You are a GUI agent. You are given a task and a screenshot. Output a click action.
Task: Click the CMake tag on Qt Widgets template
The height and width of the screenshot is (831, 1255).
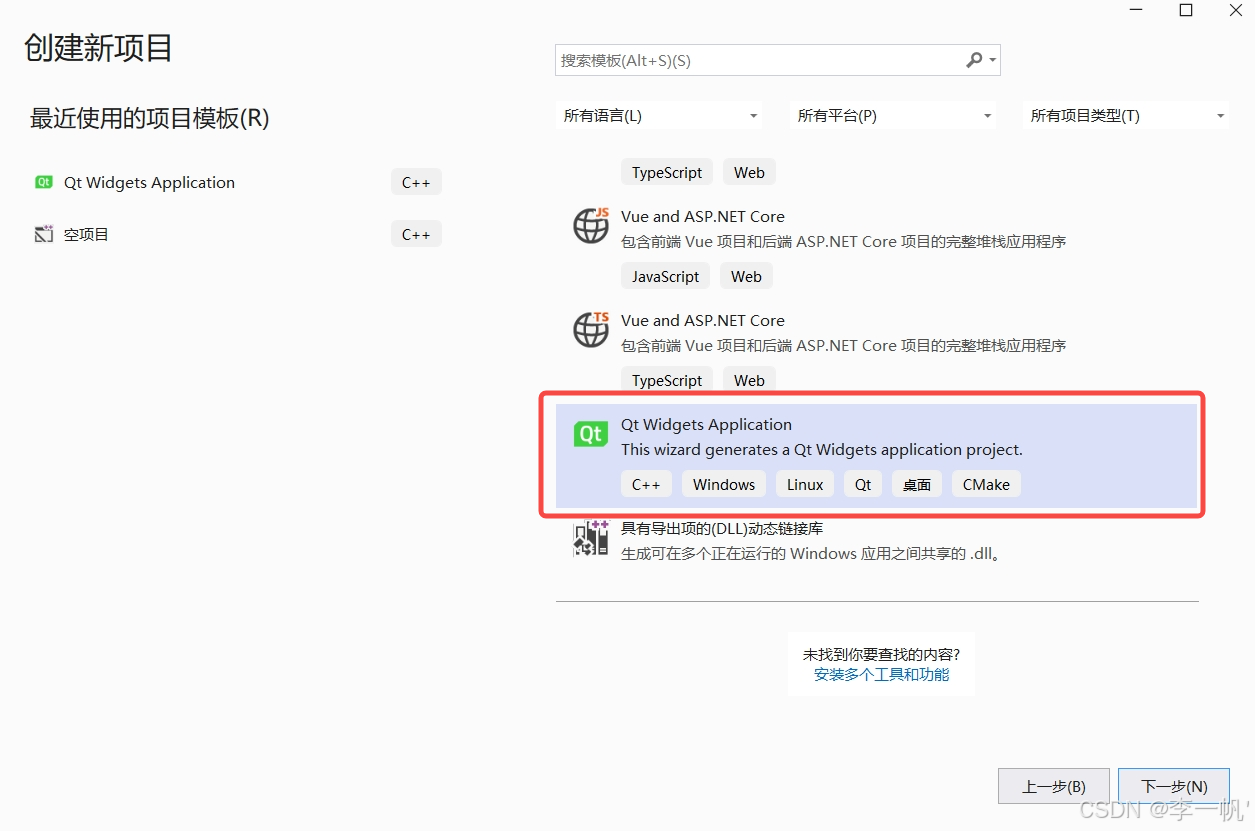(986, 484)
